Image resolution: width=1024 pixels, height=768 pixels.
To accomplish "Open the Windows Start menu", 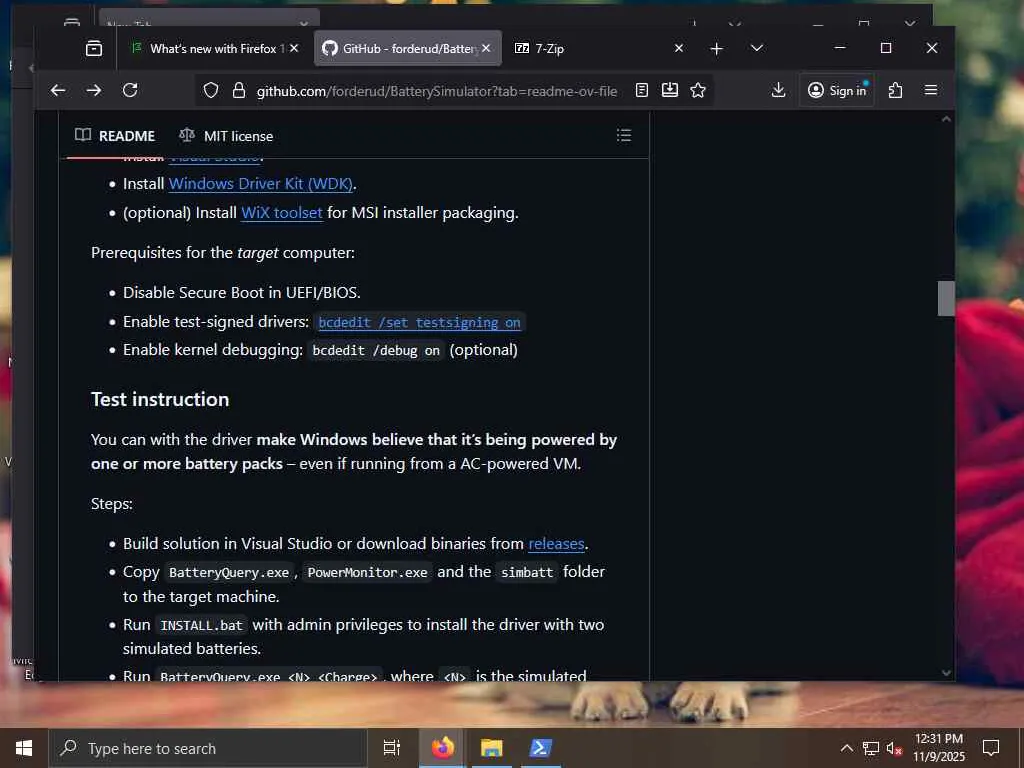I will click(x=24, y=748).
